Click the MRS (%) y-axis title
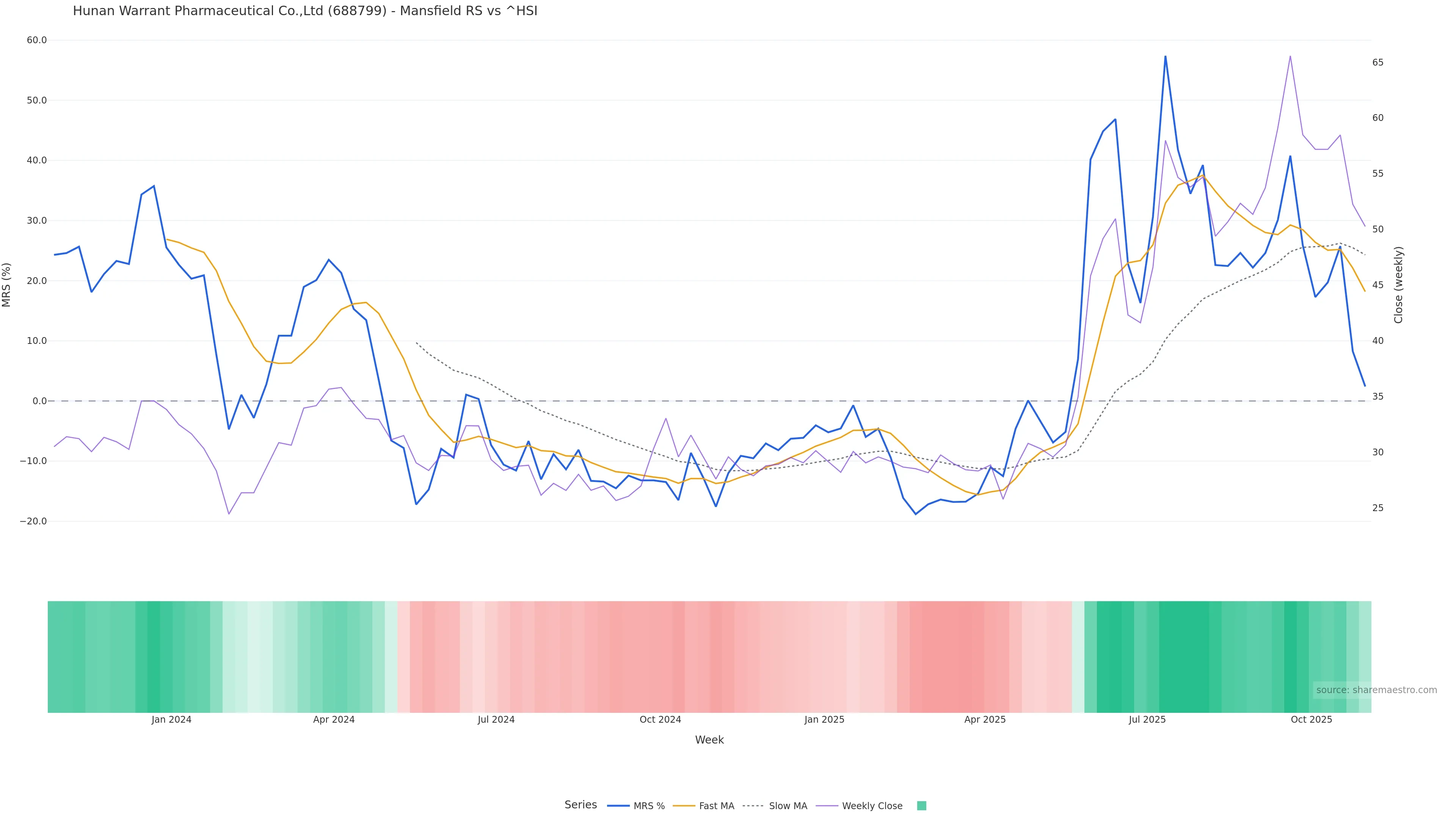Image resolution: width=1456 pixels, height=819 pixels. (7, 285)
